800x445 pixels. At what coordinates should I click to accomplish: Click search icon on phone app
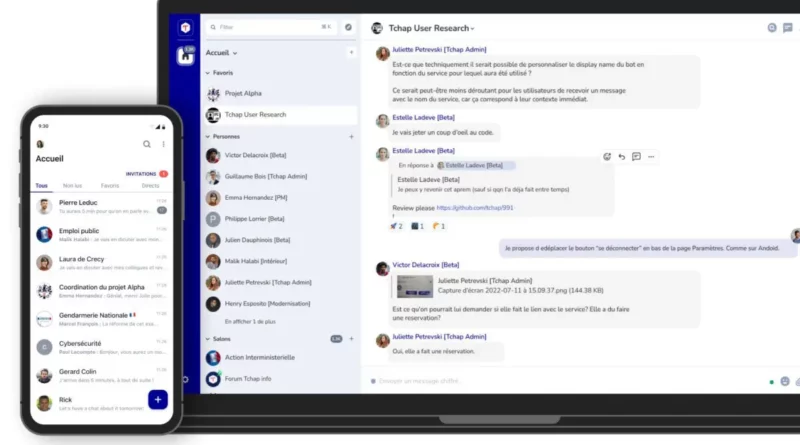146,144
